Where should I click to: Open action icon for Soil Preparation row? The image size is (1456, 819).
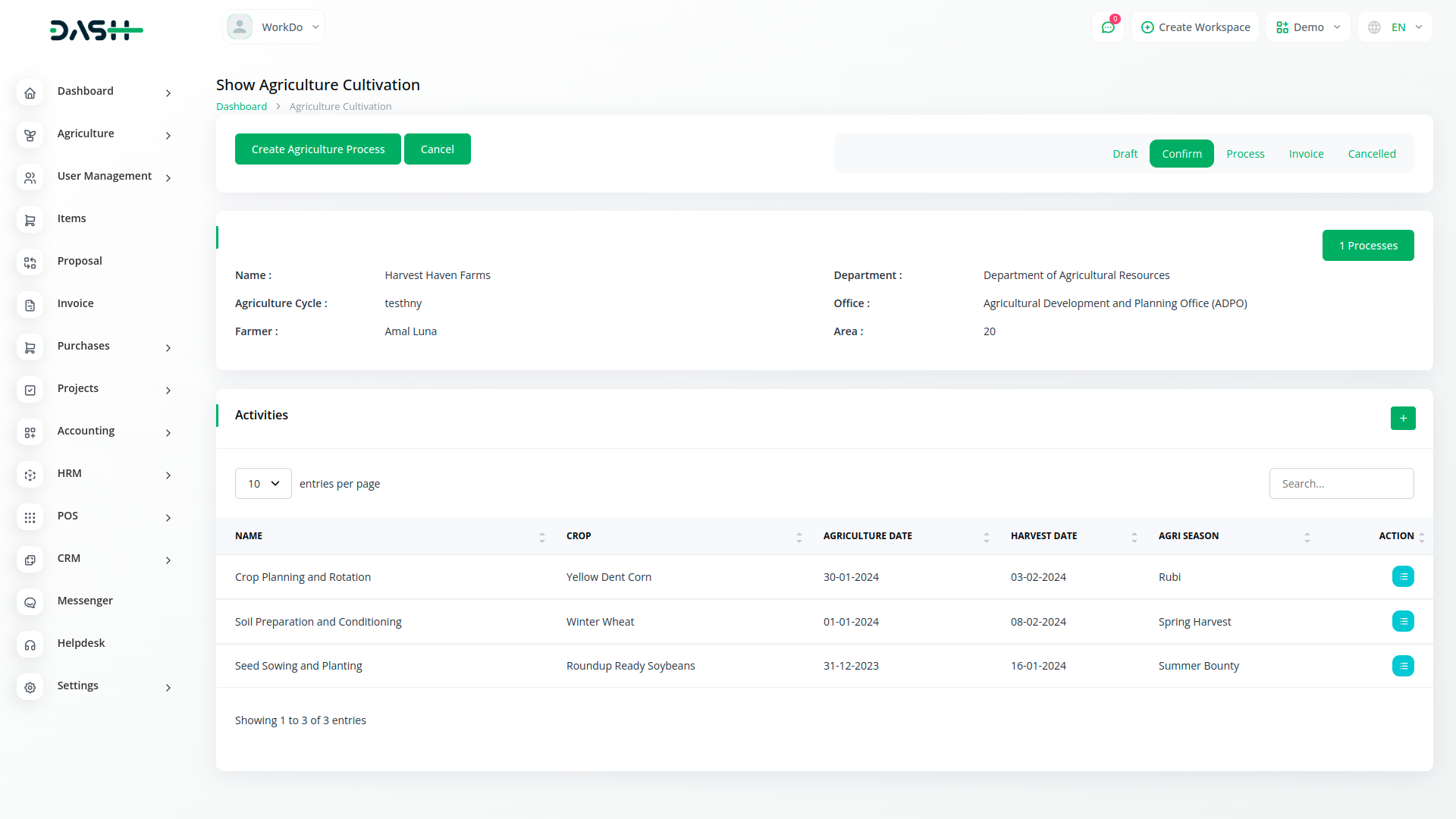[x=1403, y=622]
